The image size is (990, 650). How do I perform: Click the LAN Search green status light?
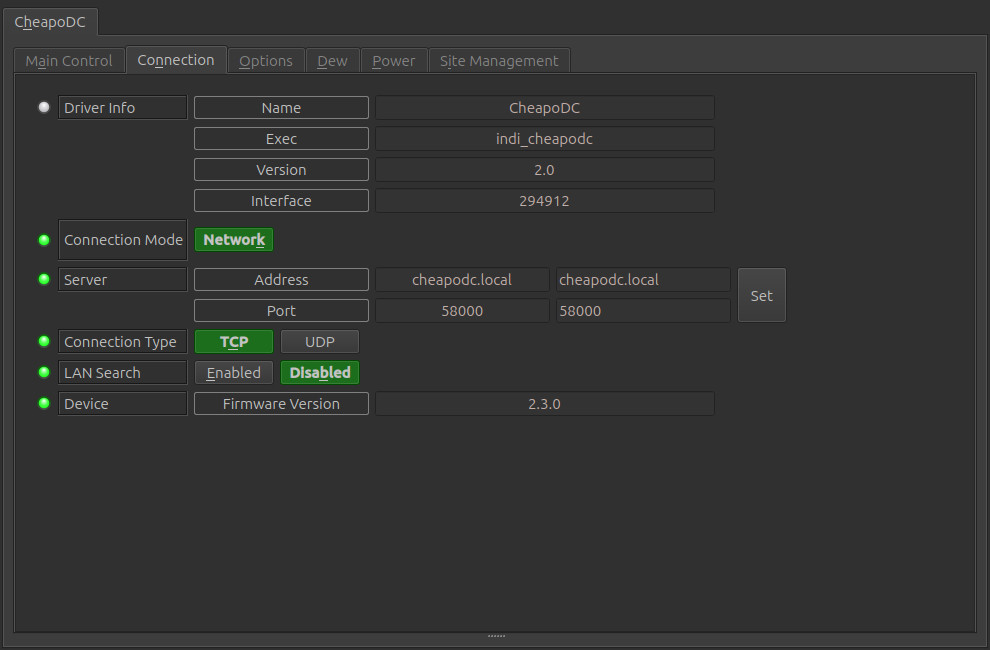[44, 372]
